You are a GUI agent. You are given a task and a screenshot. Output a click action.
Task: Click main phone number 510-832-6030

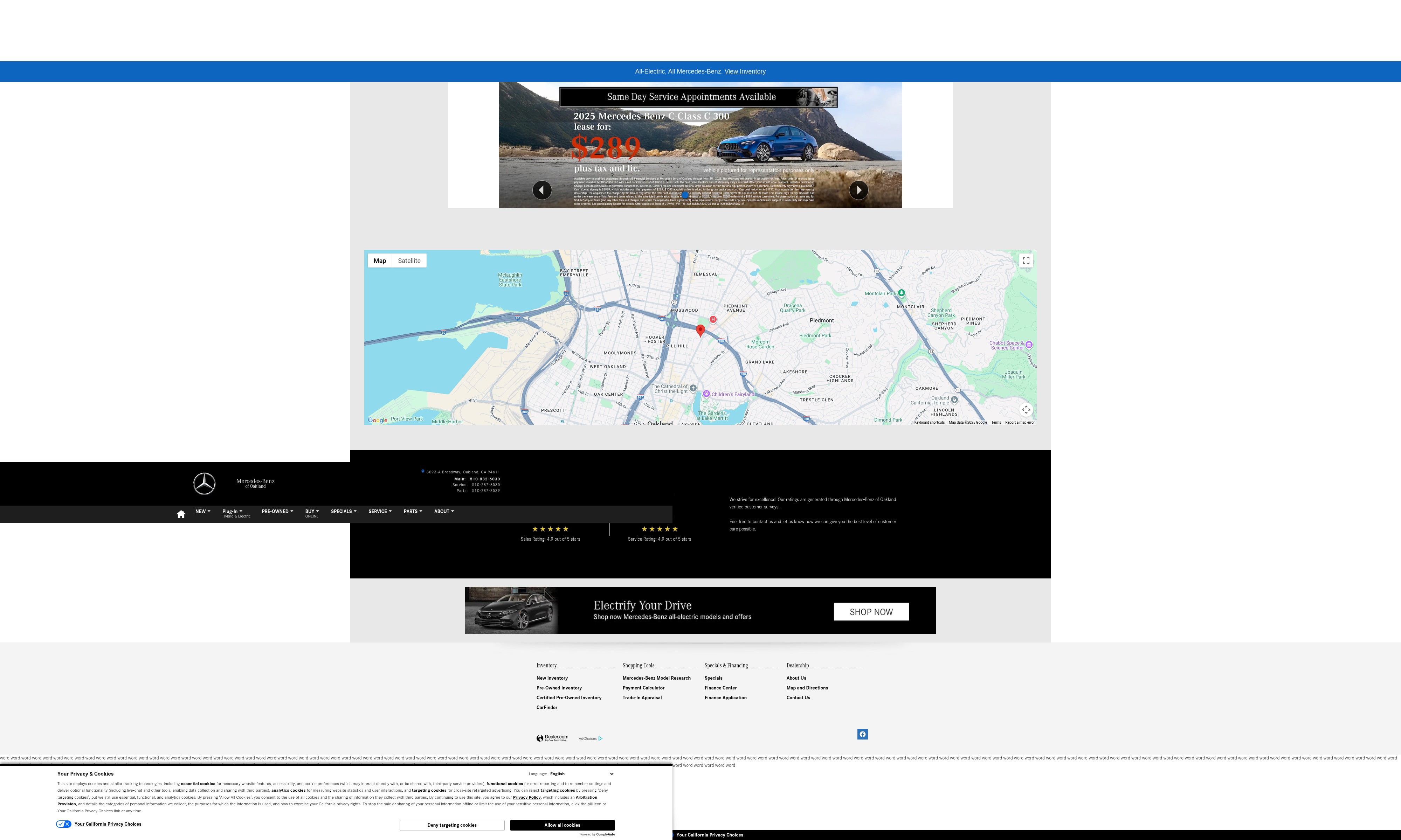click(484, 479)
